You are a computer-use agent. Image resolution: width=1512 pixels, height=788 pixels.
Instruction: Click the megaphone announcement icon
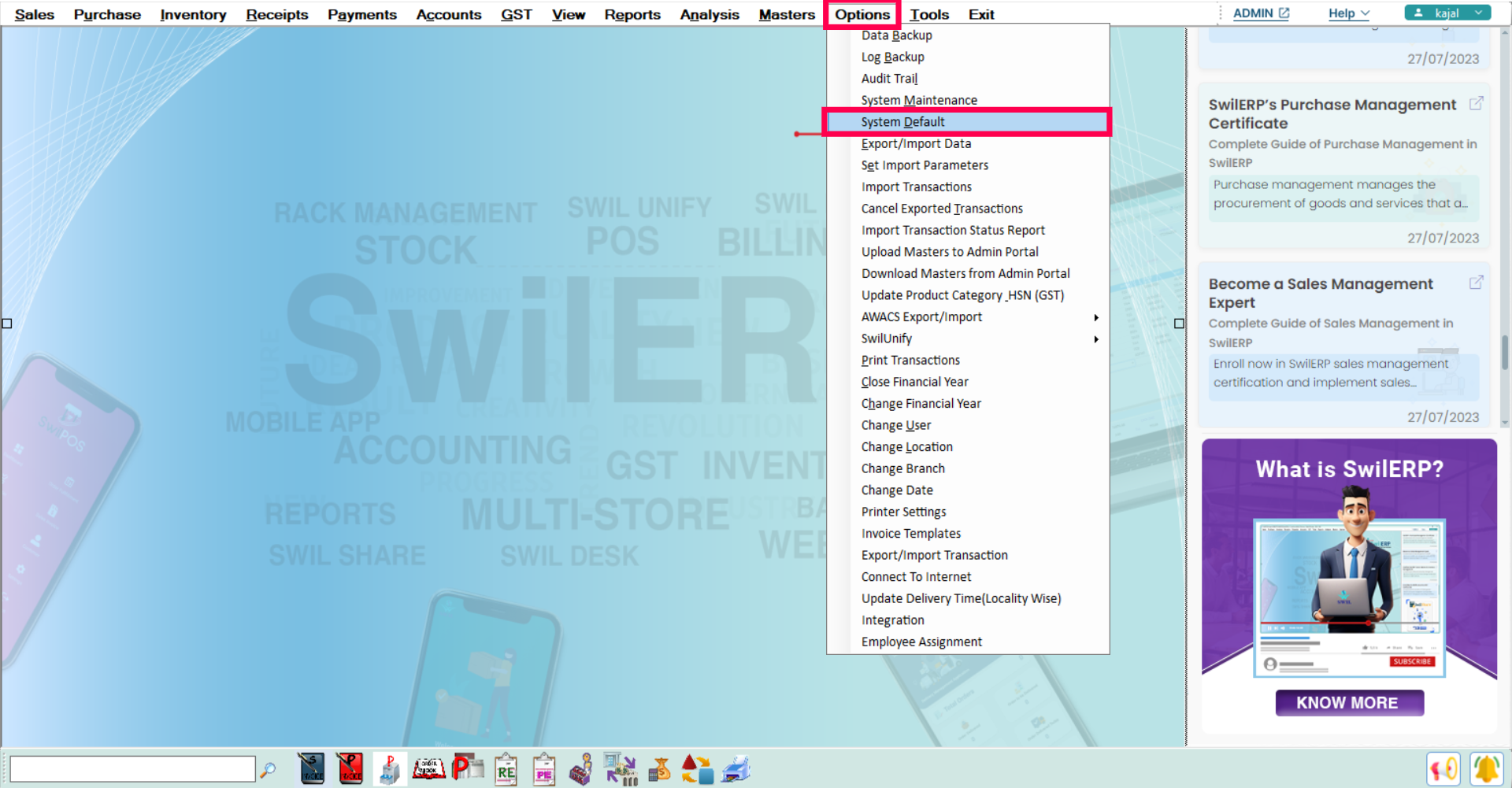1443,769
